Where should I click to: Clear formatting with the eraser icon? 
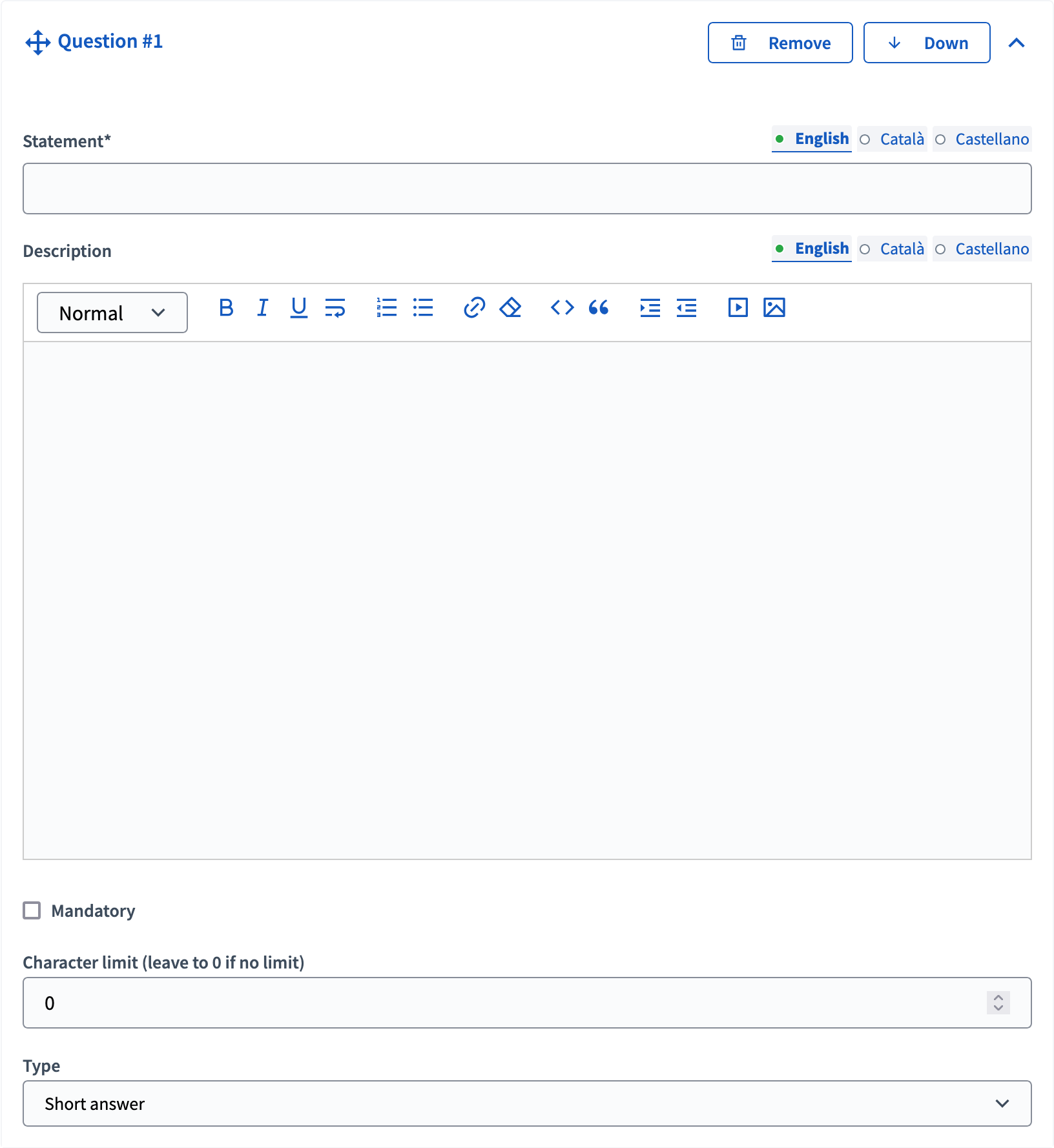(510, 308)
